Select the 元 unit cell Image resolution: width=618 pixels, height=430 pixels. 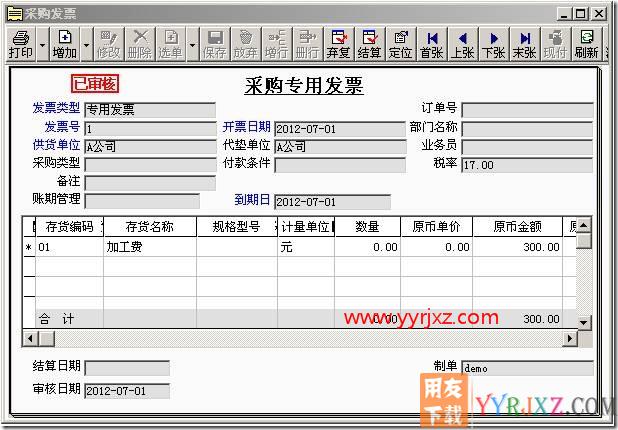306,247
